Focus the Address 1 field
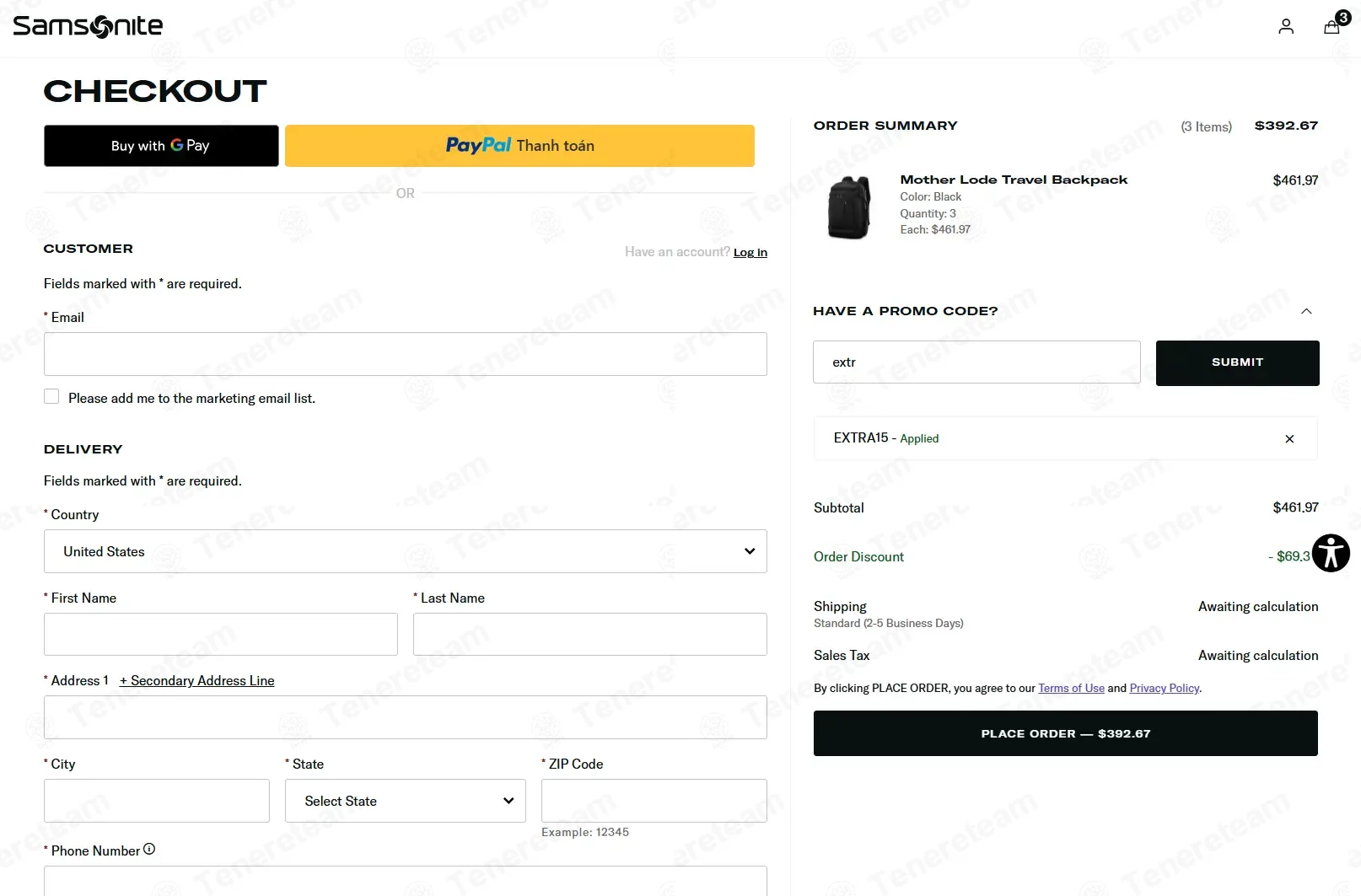This screenshot has height=896, width=1361. (x=406, y=717)
